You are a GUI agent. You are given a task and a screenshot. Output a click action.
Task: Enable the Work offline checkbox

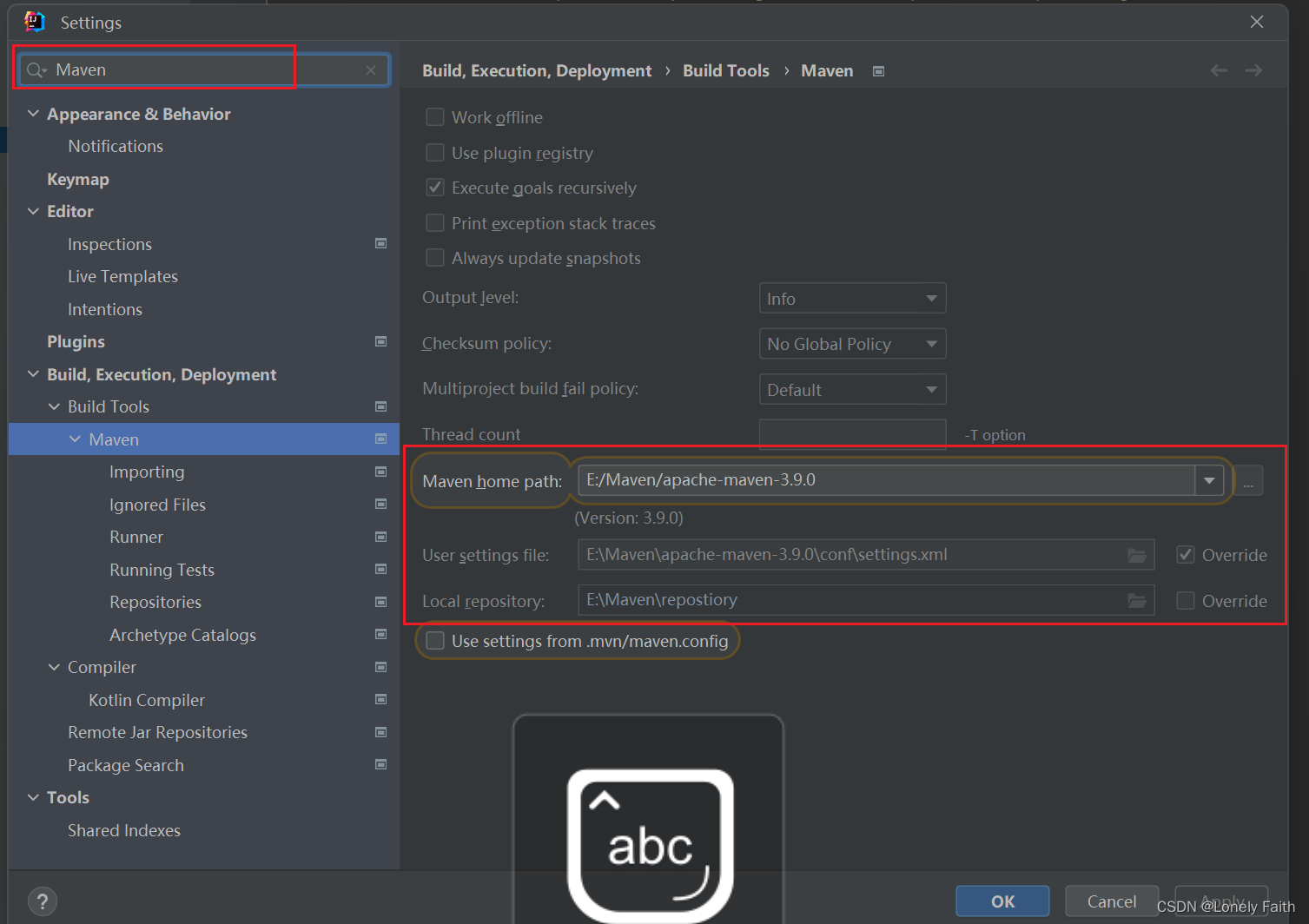tap(435, 116)
